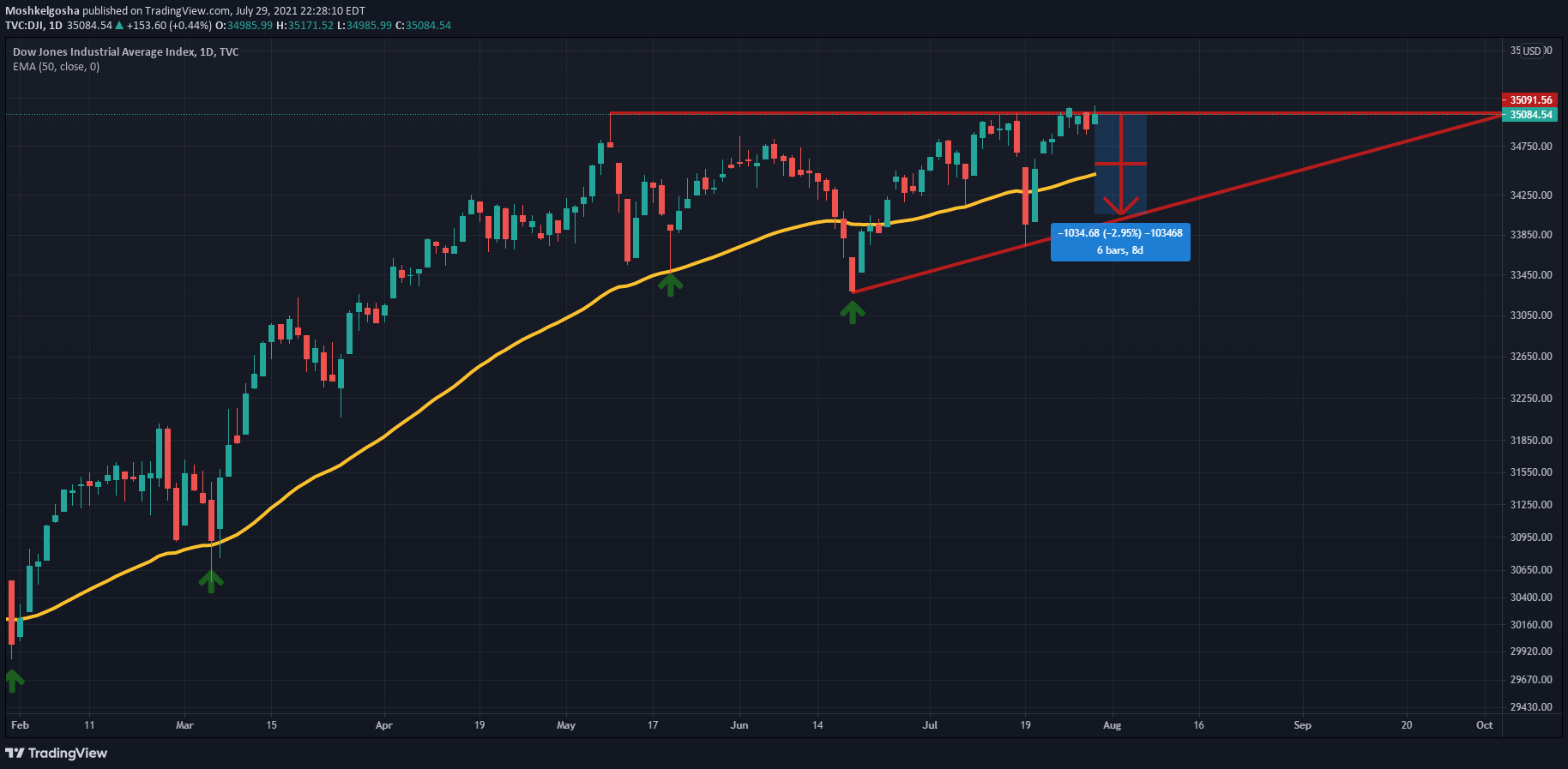Click the 32250.00 price axis label
Viewport: 1568px width, 769px height.
tap(1531, 399)
